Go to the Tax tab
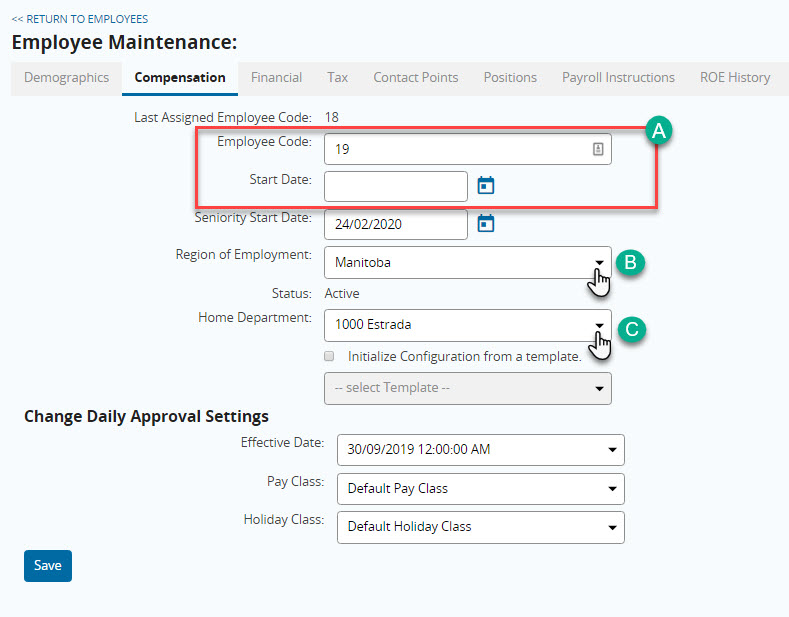This screenshot has width=789, height=617. [x=337, y=78]
